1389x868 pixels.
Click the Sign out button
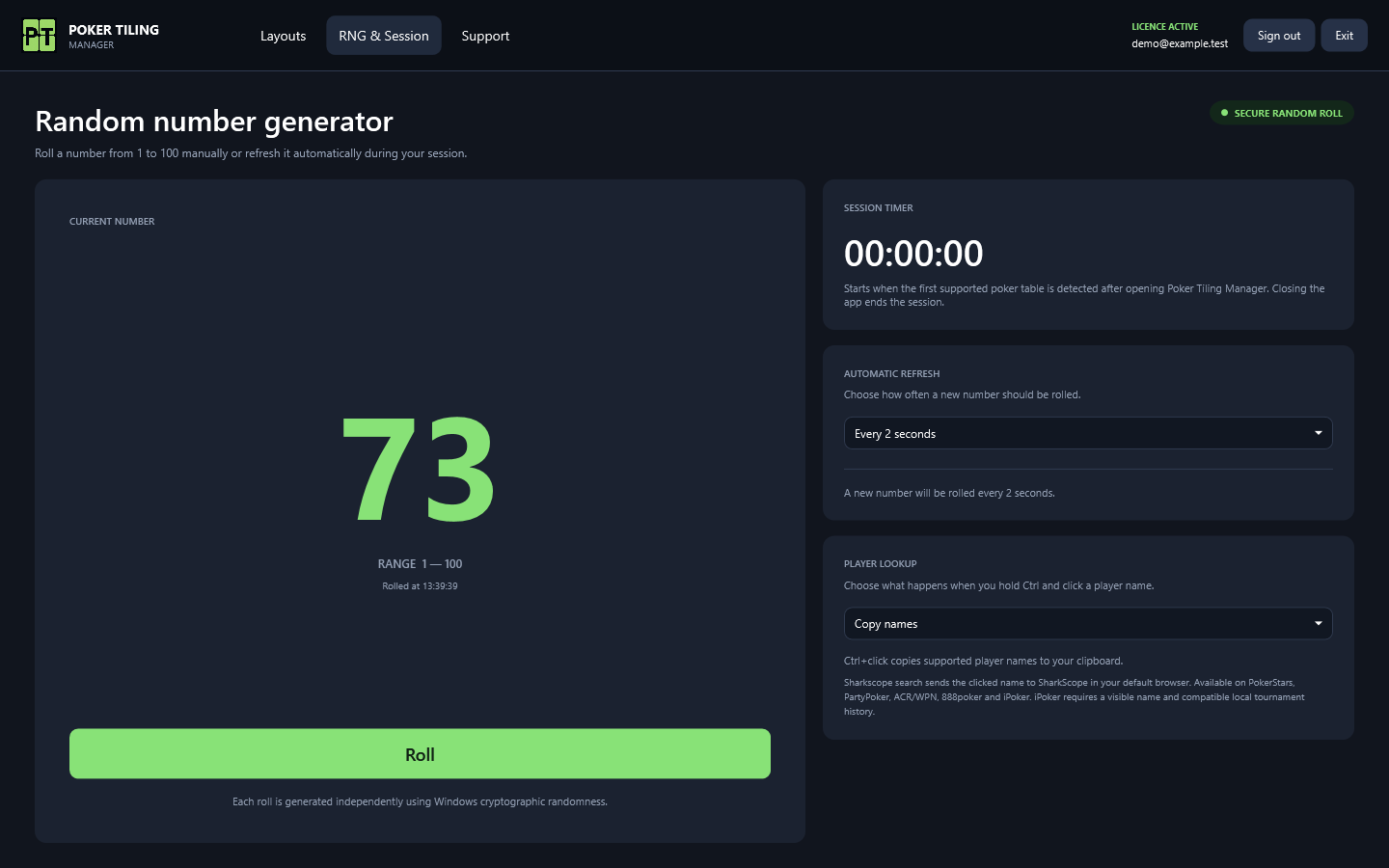point(1279,36)
